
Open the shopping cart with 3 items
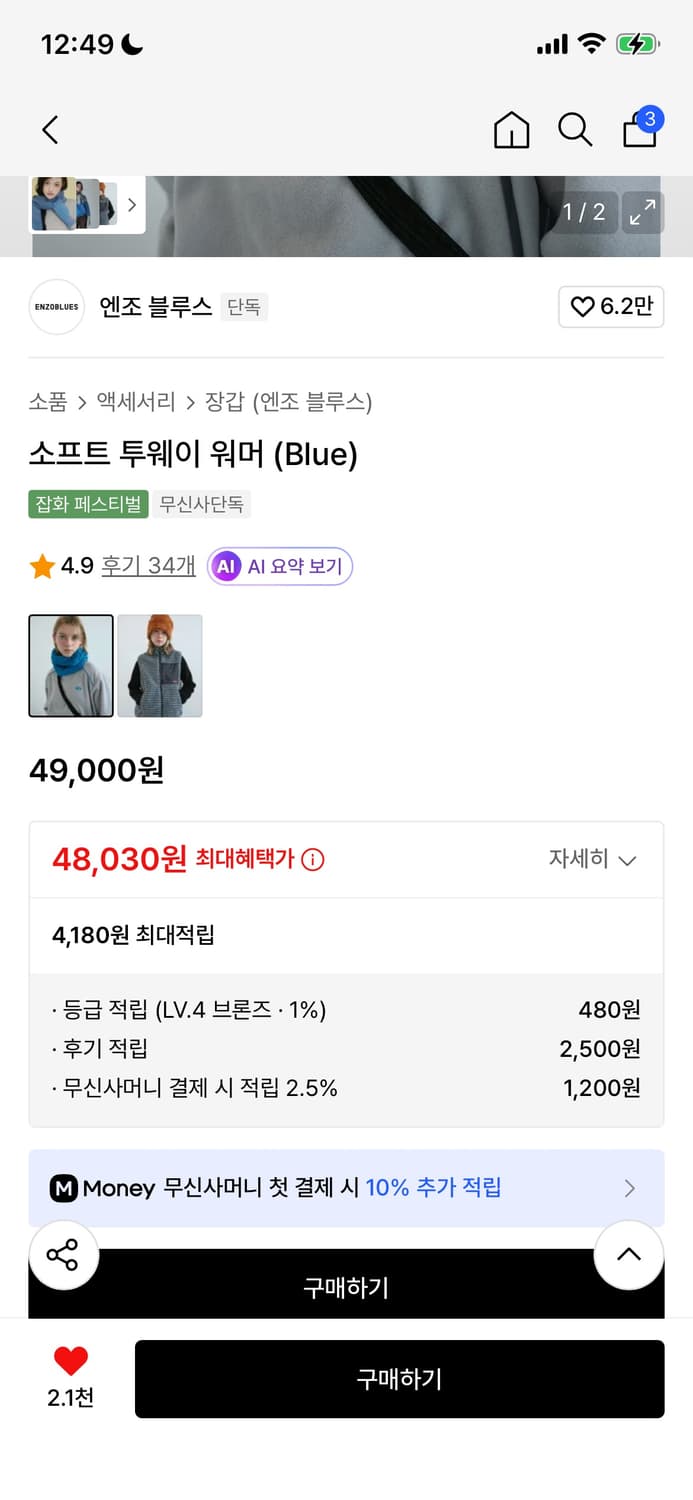tap(639, 130)
